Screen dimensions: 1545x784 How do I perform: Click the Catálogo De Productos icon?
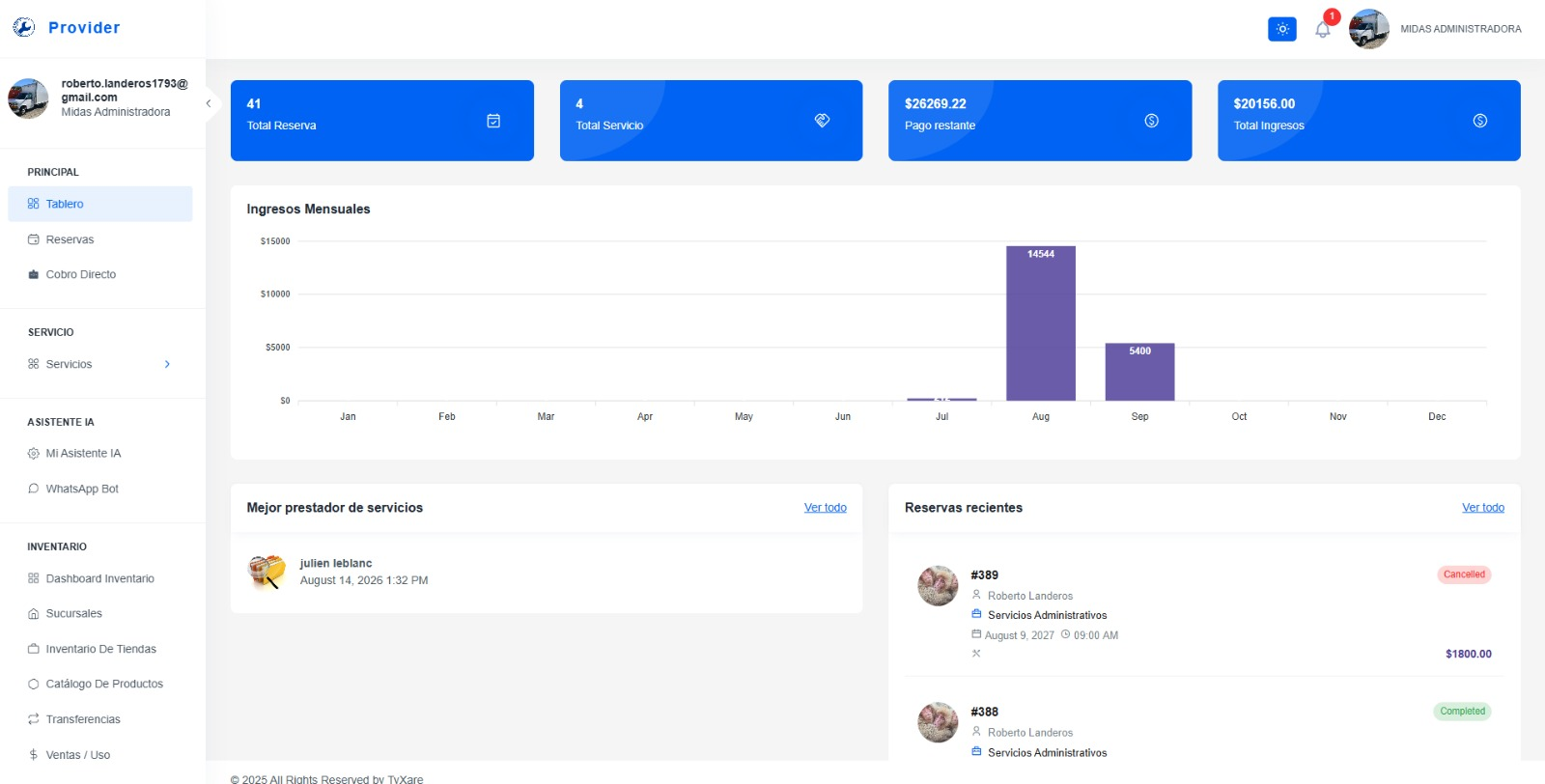(34, 684)
